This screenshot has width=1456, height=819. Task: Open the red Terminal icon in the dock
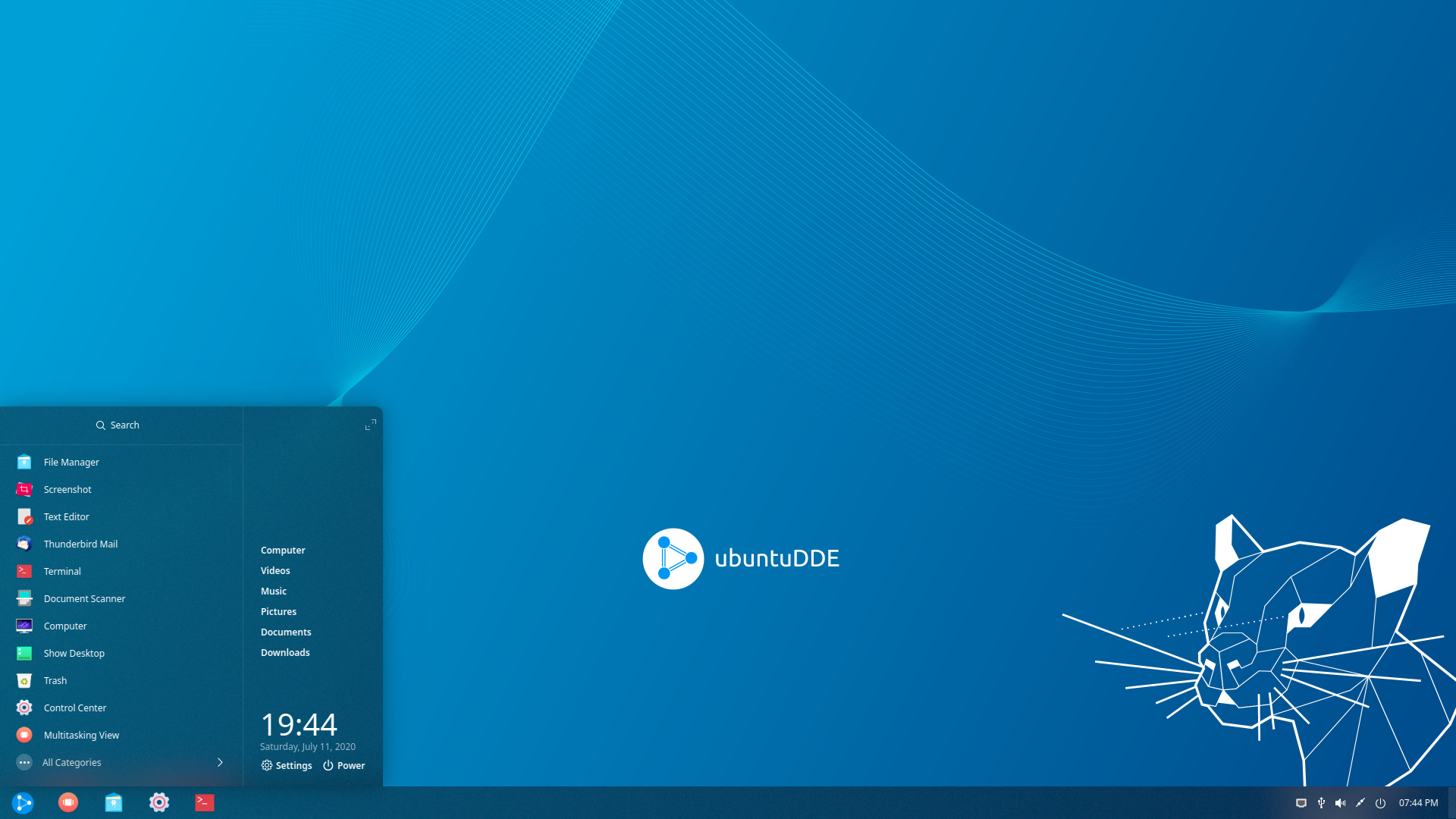[205, 802]
